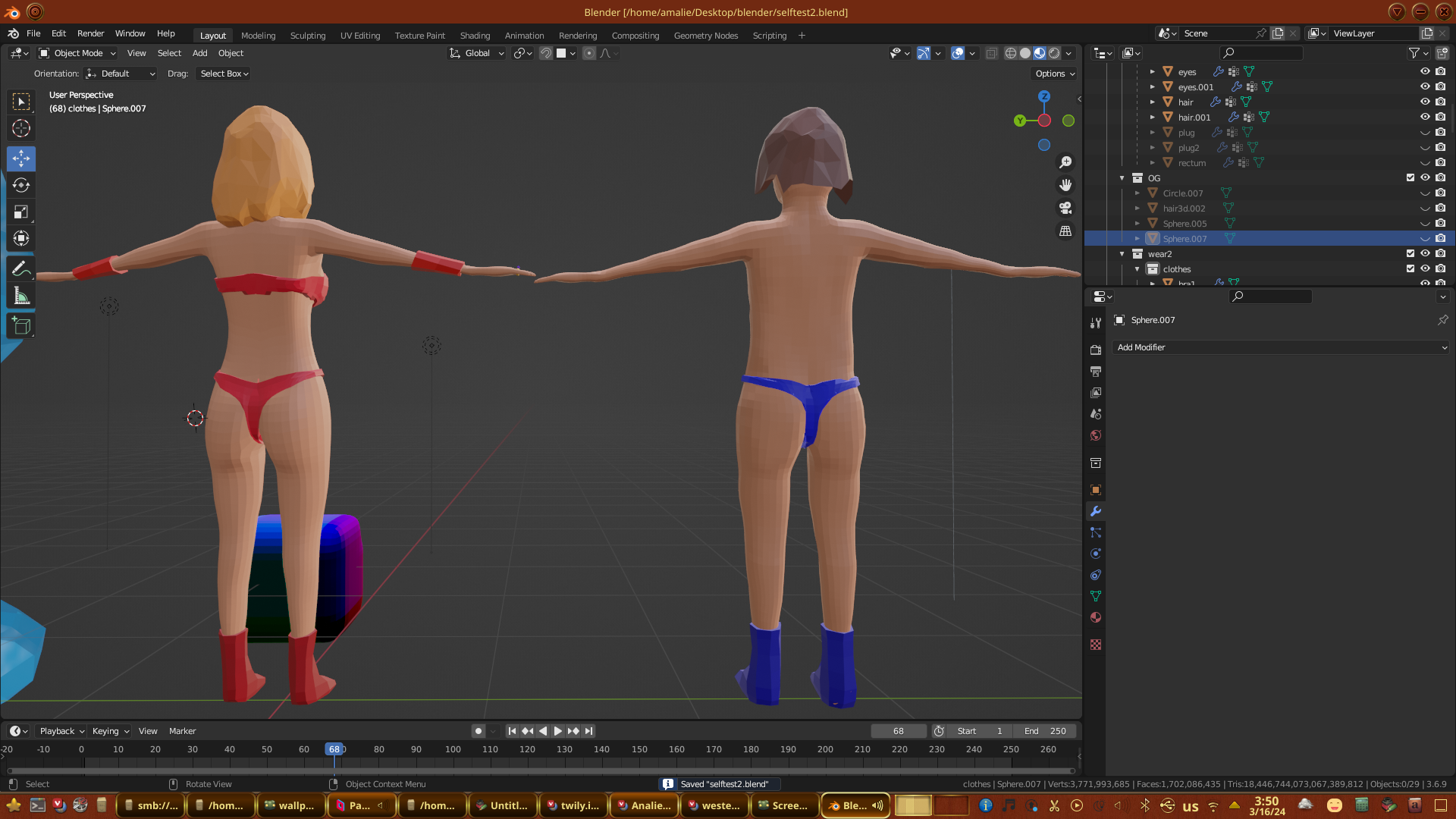Toggle the eyes object visibility eye
1456x819 pixels.
point(1425,71)
